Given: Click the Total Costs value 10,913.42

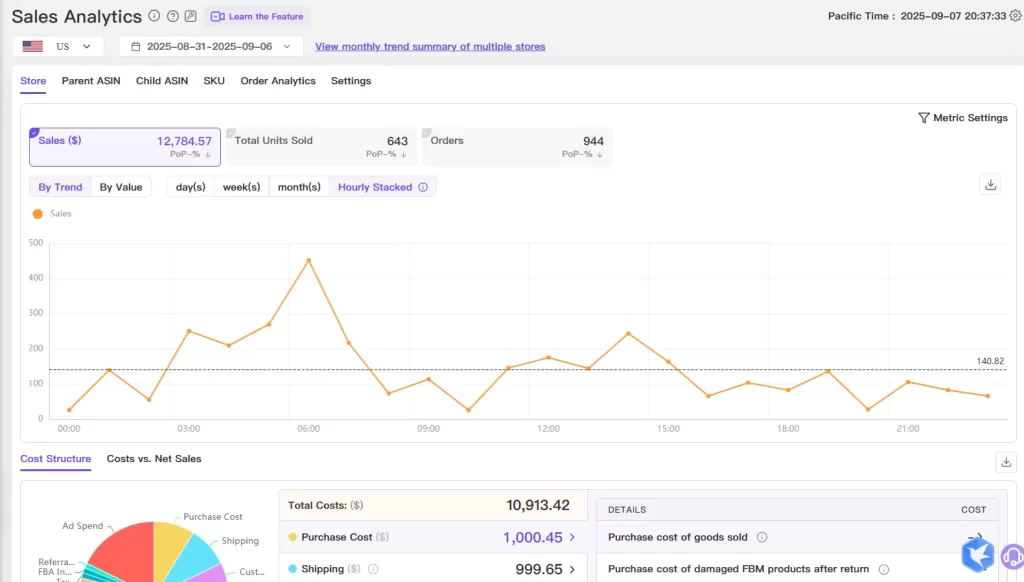Looking at the screenshot, I should (537, 505).
